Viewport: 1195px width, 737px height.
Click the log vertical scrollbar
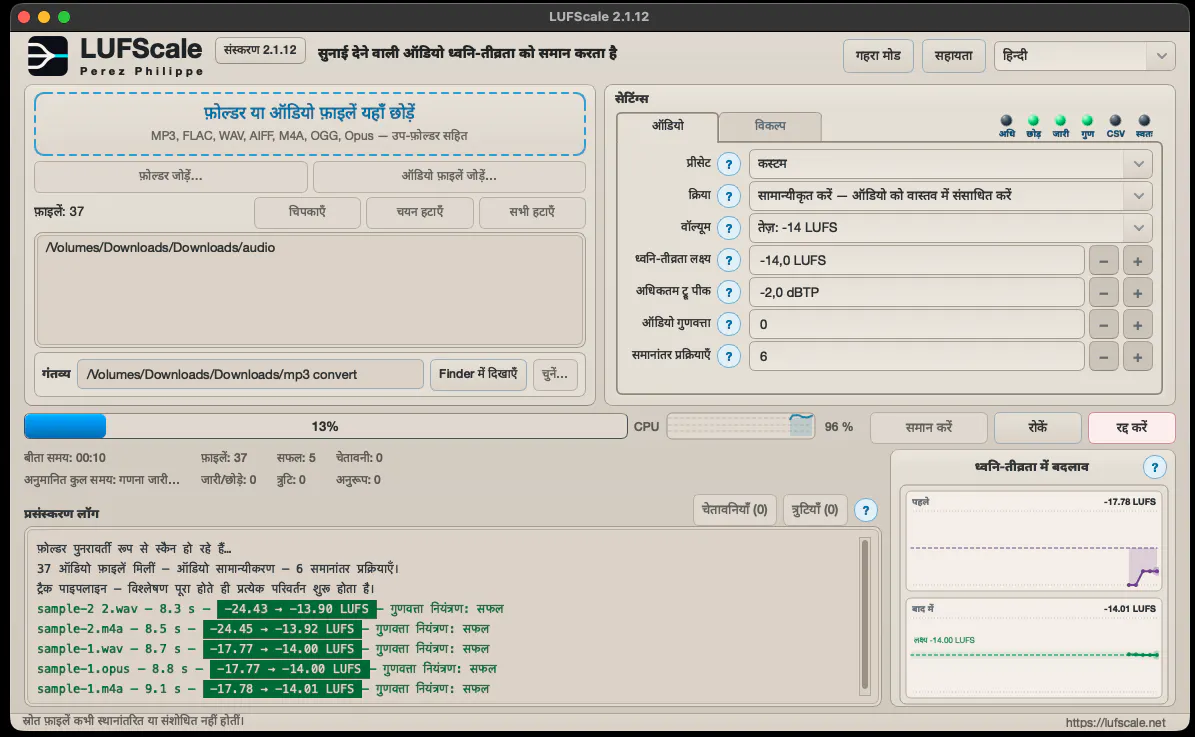(x=865, y=614)
